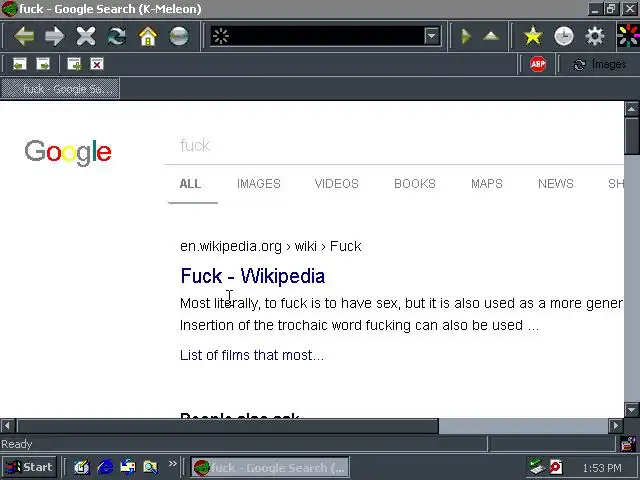Click K-Meleon taskbar button

[x=270, y=467]
